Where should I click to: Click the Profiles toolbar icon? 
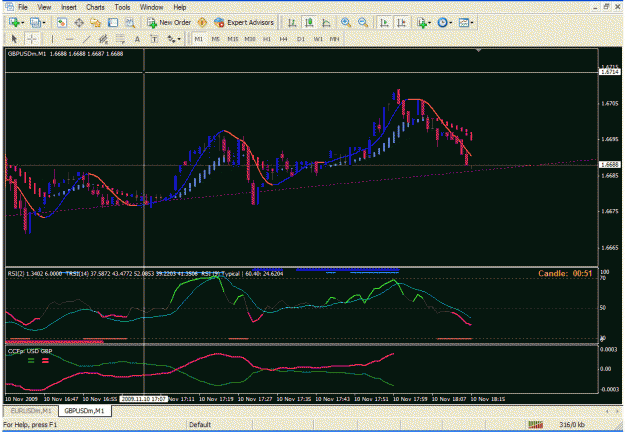click(35, 23)
